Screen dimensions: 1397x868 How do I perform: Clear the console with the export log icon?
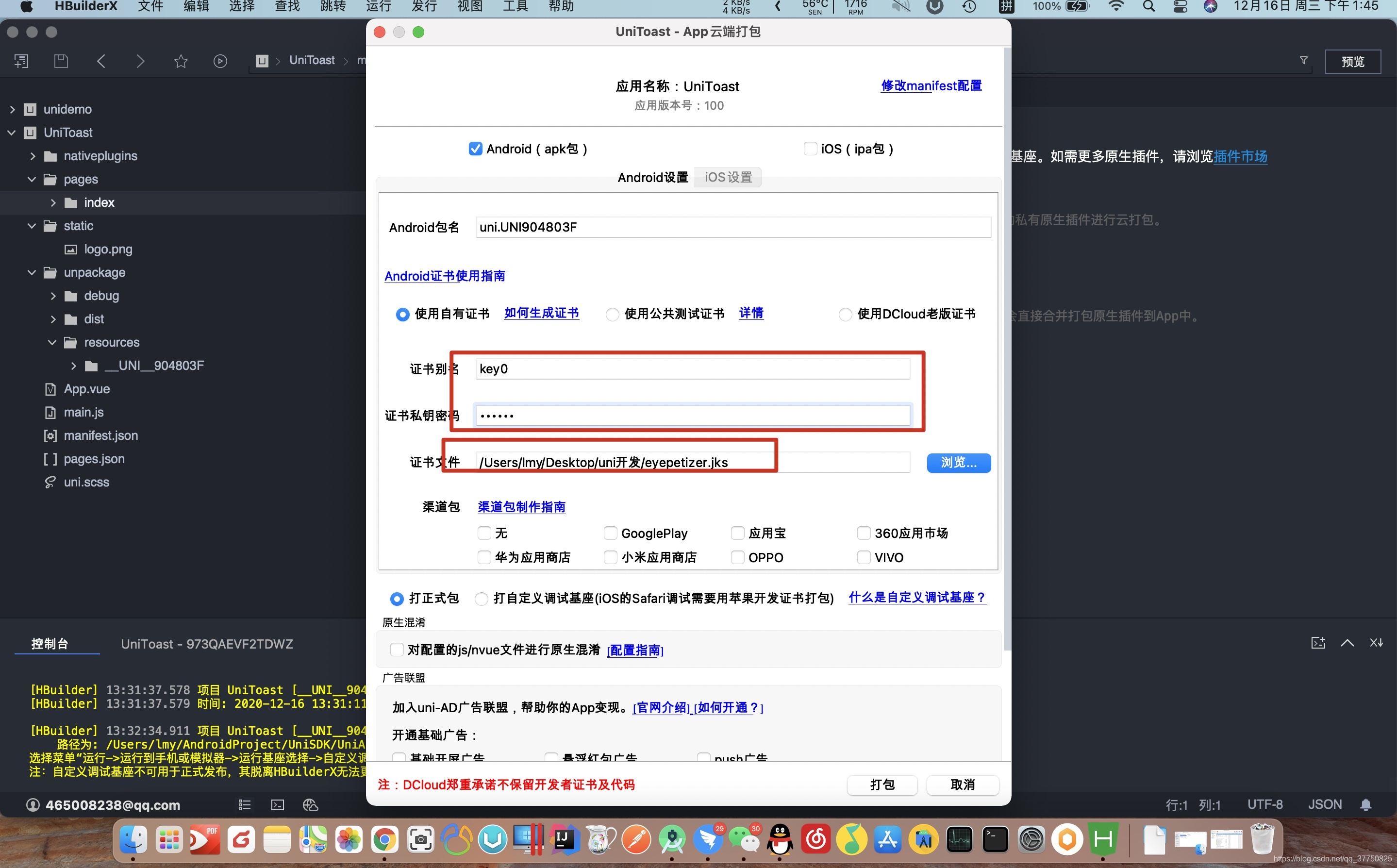(x=1318, y=642)
